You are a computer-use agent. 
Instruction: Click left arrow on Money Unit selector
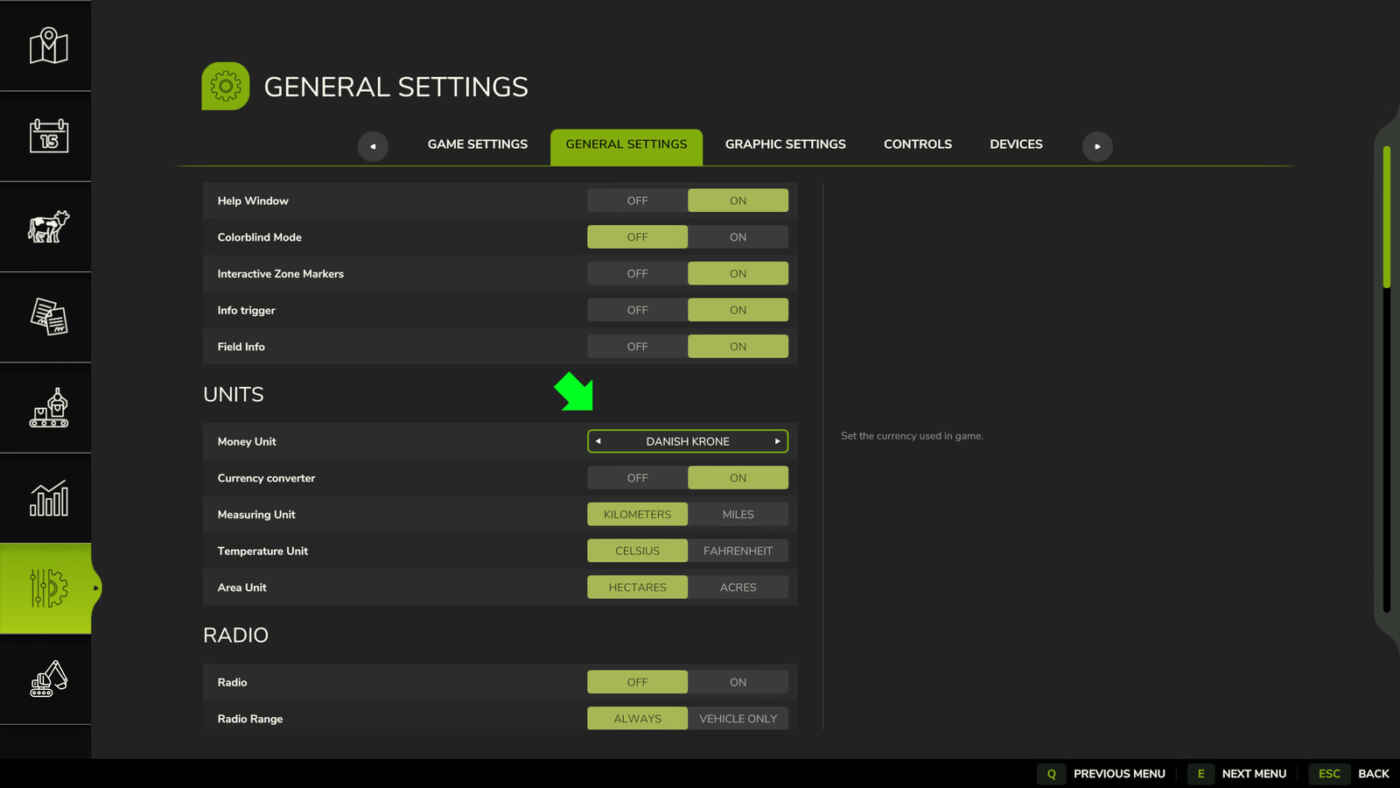(x=598, y=441)
